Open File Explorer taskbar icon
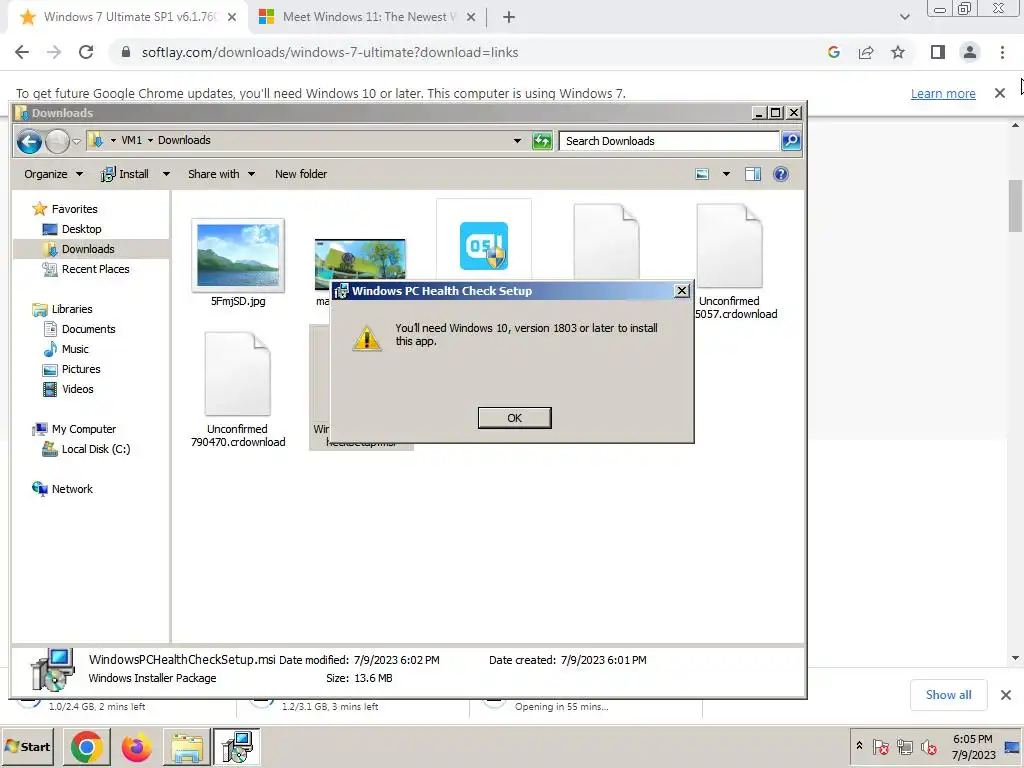 tap(187, 747)
